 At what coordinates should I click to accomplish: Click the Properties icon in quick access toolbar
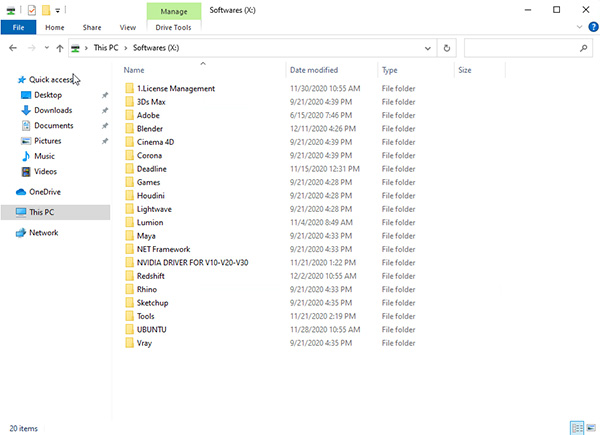coord(30,9)
